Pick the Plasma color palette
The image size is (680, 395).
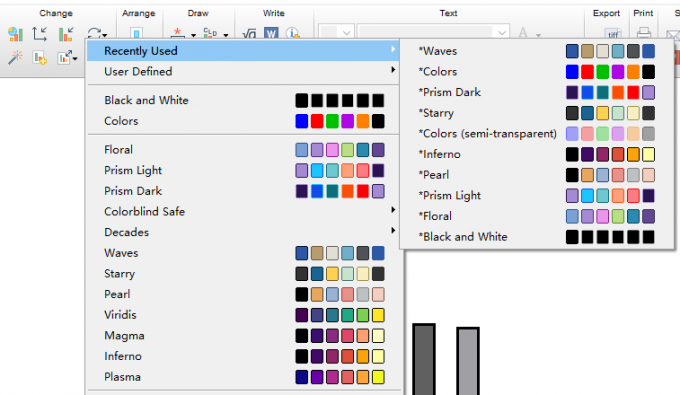tap(243, 377)
